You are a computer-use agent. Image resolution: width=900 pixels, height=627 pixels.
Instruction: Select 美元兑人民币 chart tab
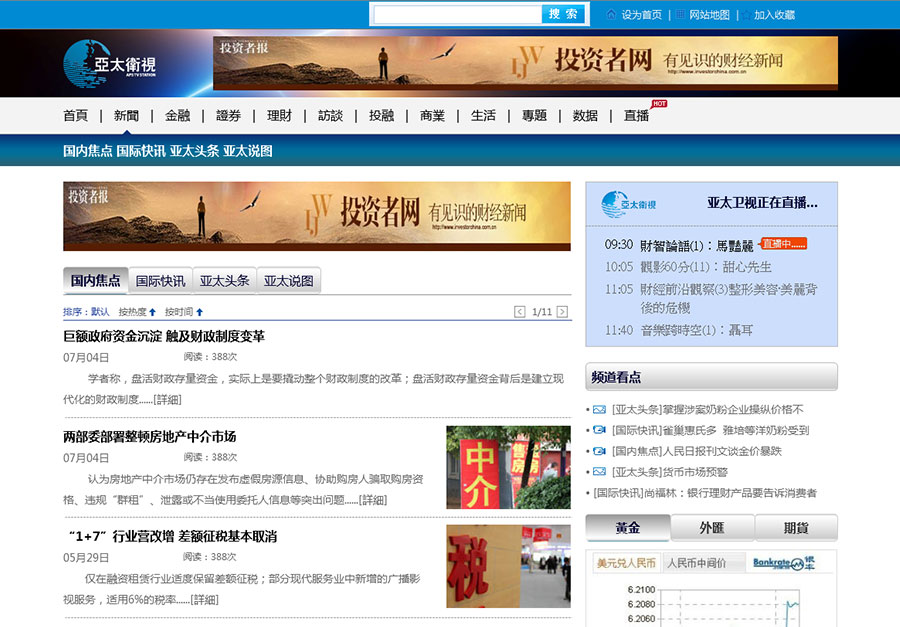[x=626, y=563]
